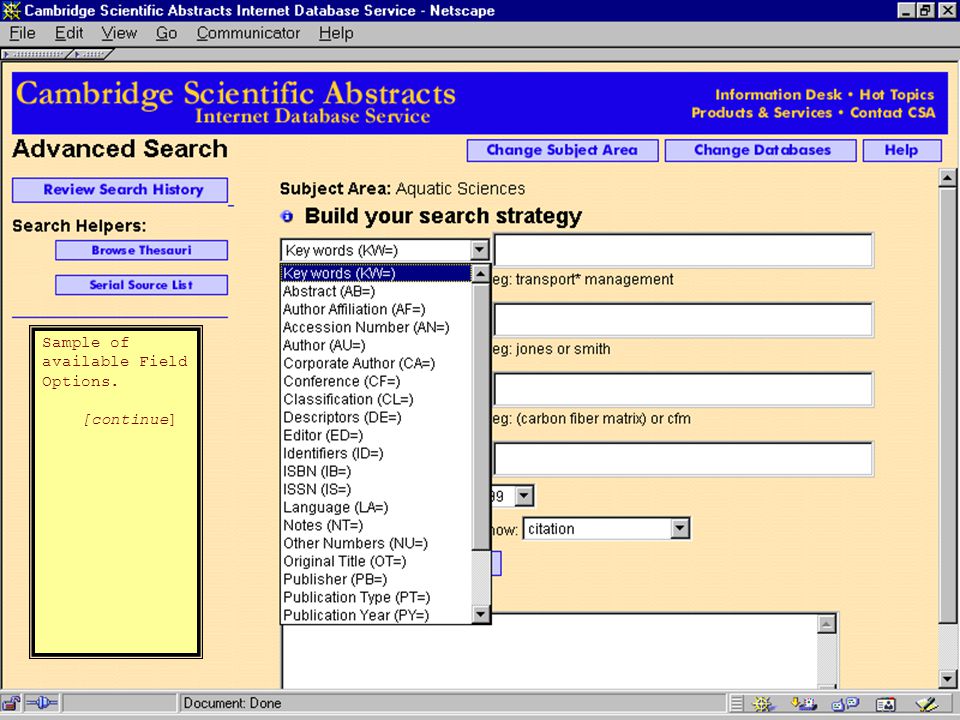Click the Key words (KW=) dropdown arrow
Image resolution: width=960 pixels, height=720 pixels.
tap(479, 250)
